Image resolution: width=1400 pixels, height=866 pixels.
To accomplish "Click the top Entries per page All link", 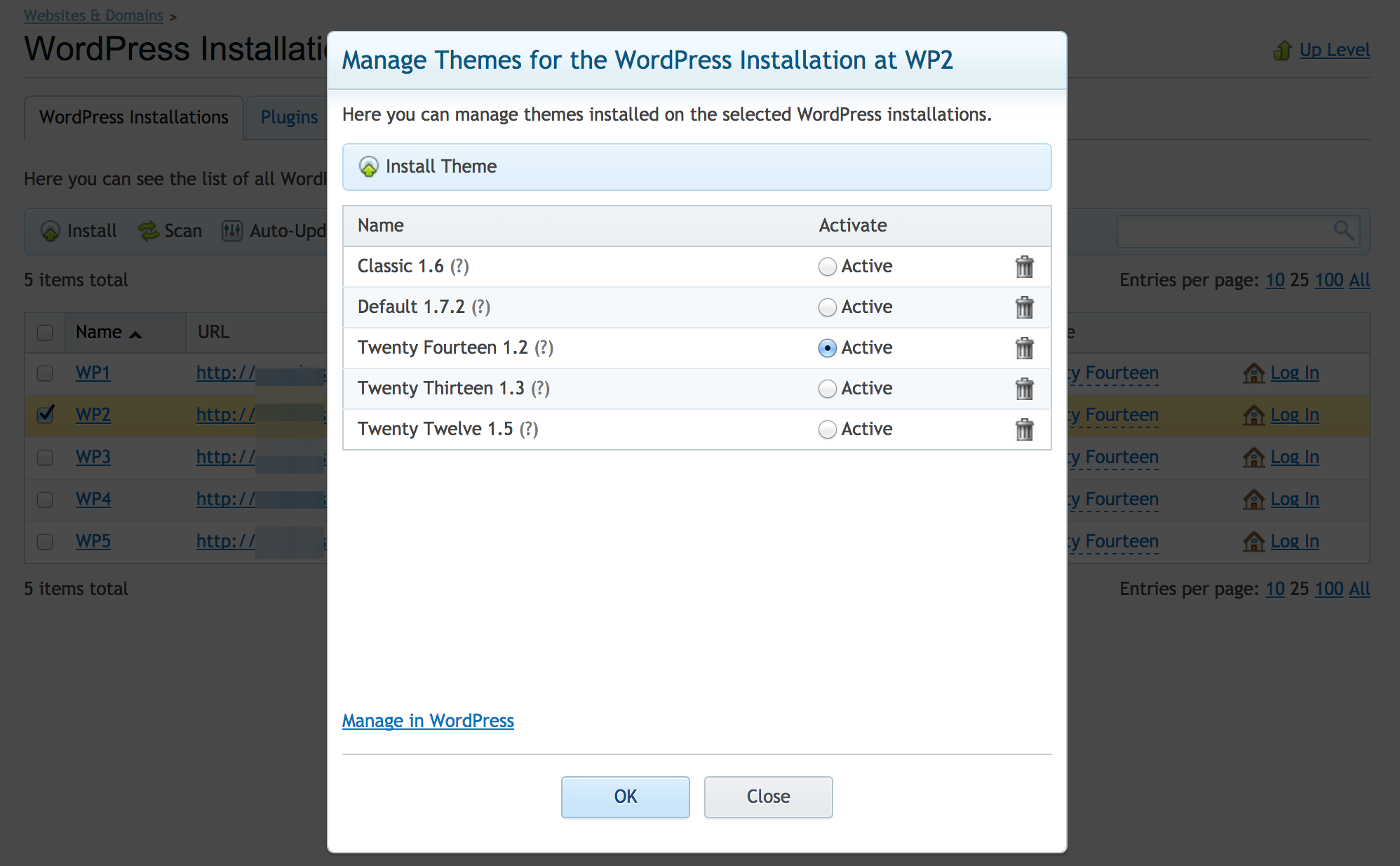I will click(x=1359, y=280).
